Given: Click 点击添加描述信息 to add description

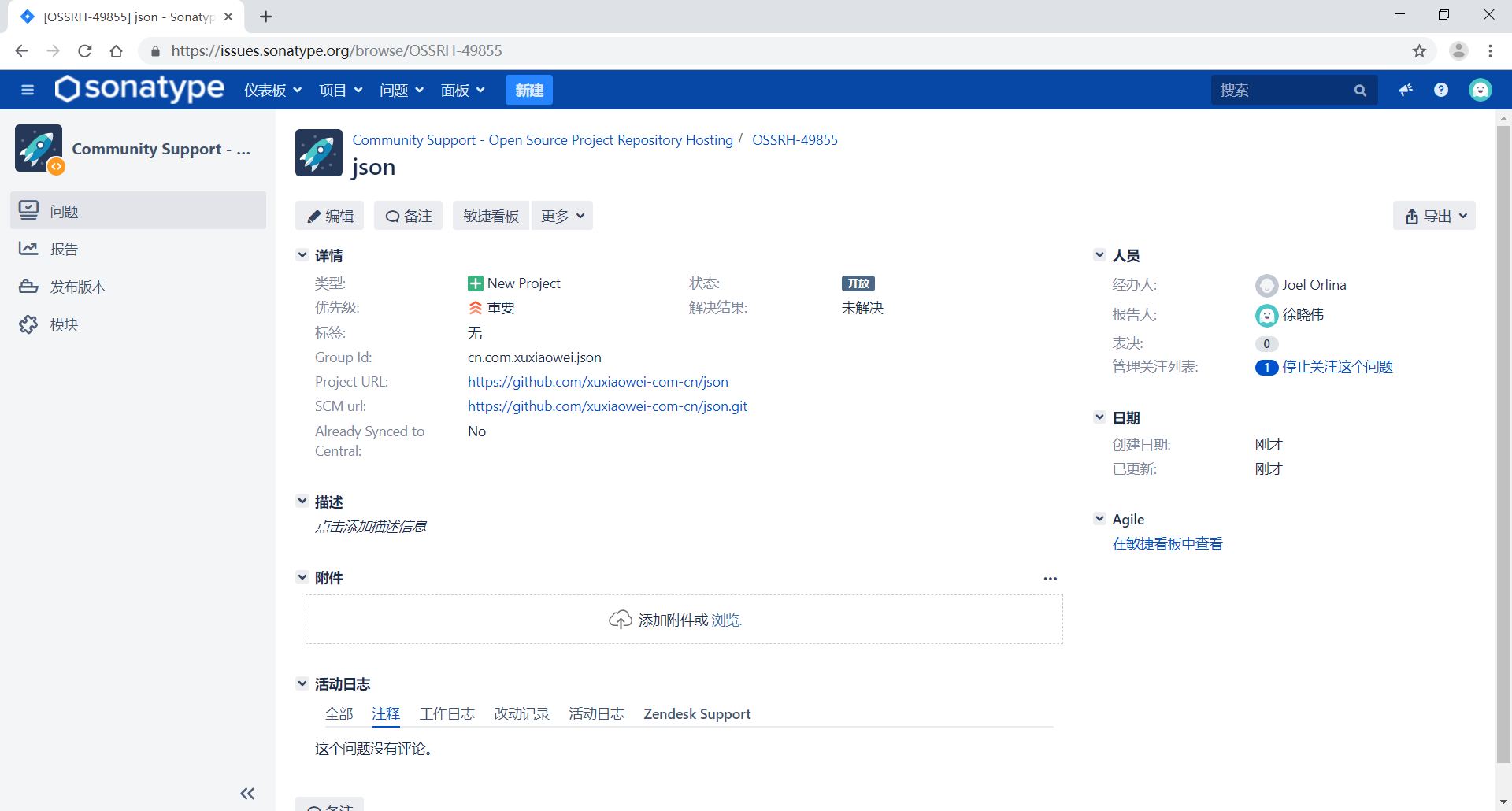Looking at the screenshot, I should click(x=371, y=526).
